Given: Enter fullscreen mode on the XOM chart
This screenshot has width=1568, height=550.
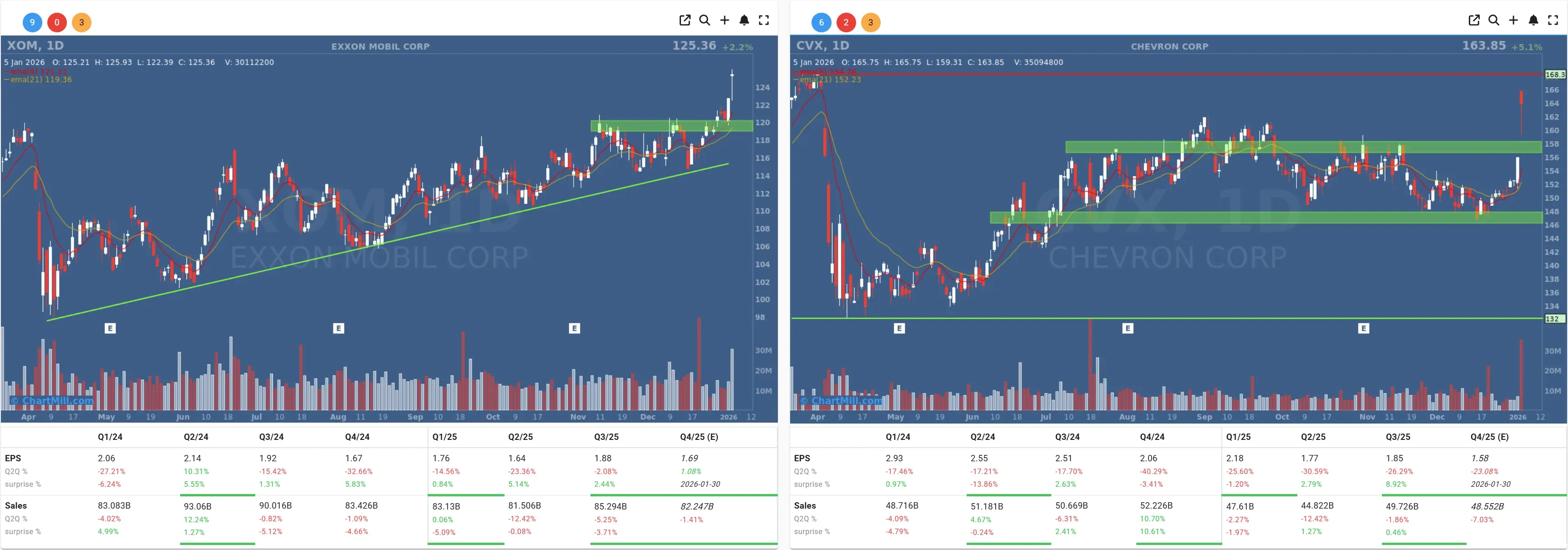Looking at the screenshot, I should 764,20.
